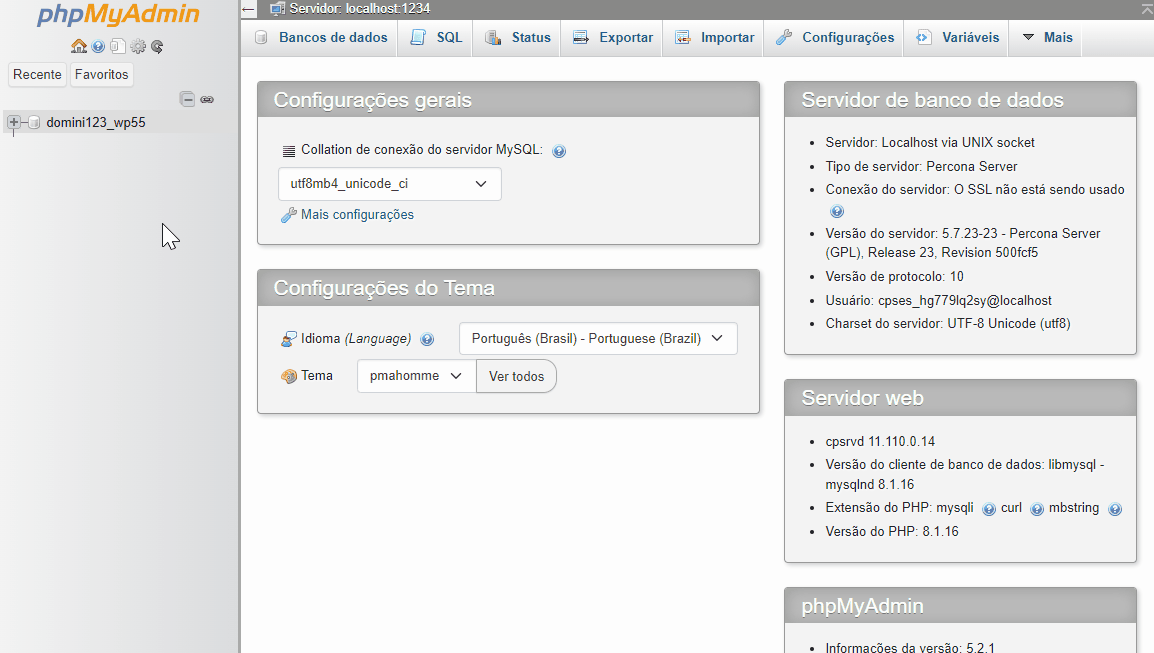Open SQL tab
1154x653 pixels.
[x=436, y=38]
